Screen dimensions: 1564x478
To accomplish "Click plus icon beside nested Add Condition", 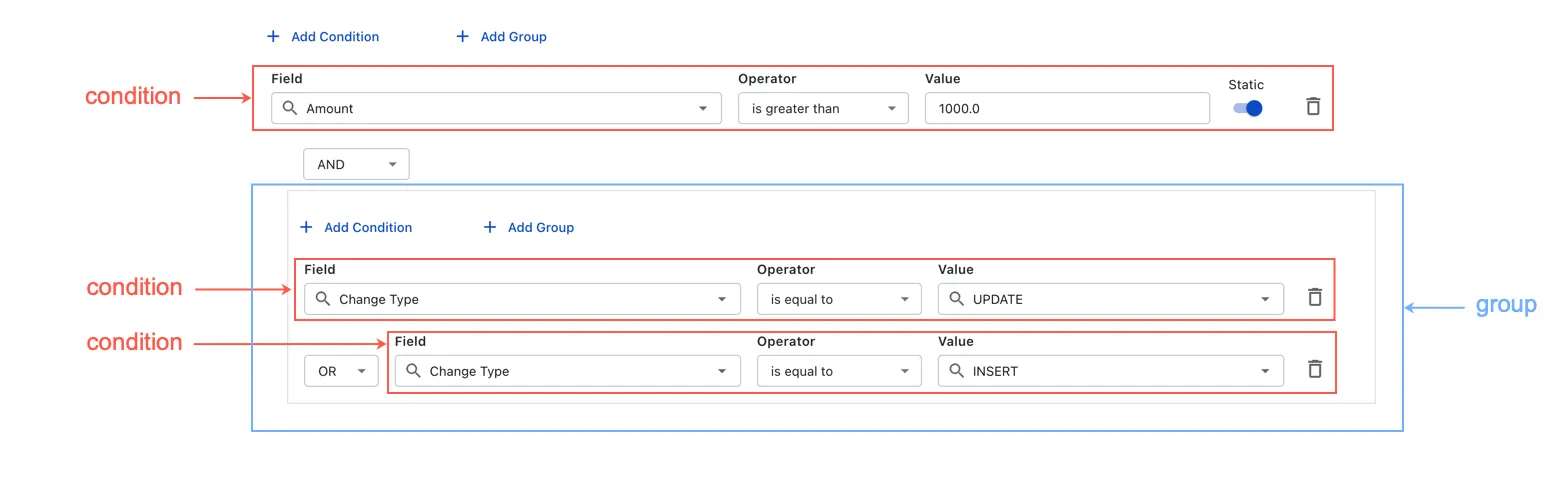I will pos(306,227).
